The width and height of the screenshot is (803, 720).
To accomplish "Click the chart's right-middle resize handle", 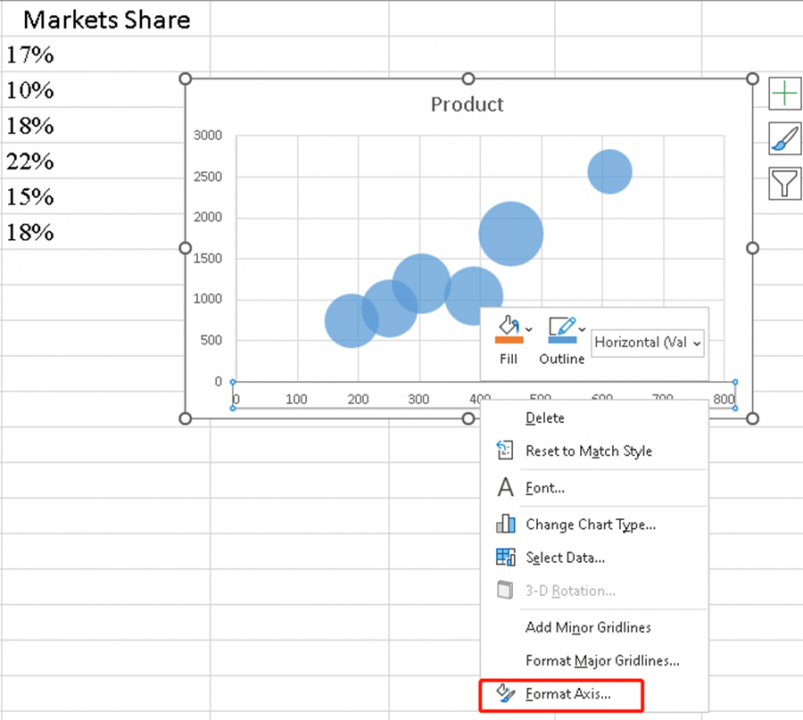I will (x=752, y=248).
